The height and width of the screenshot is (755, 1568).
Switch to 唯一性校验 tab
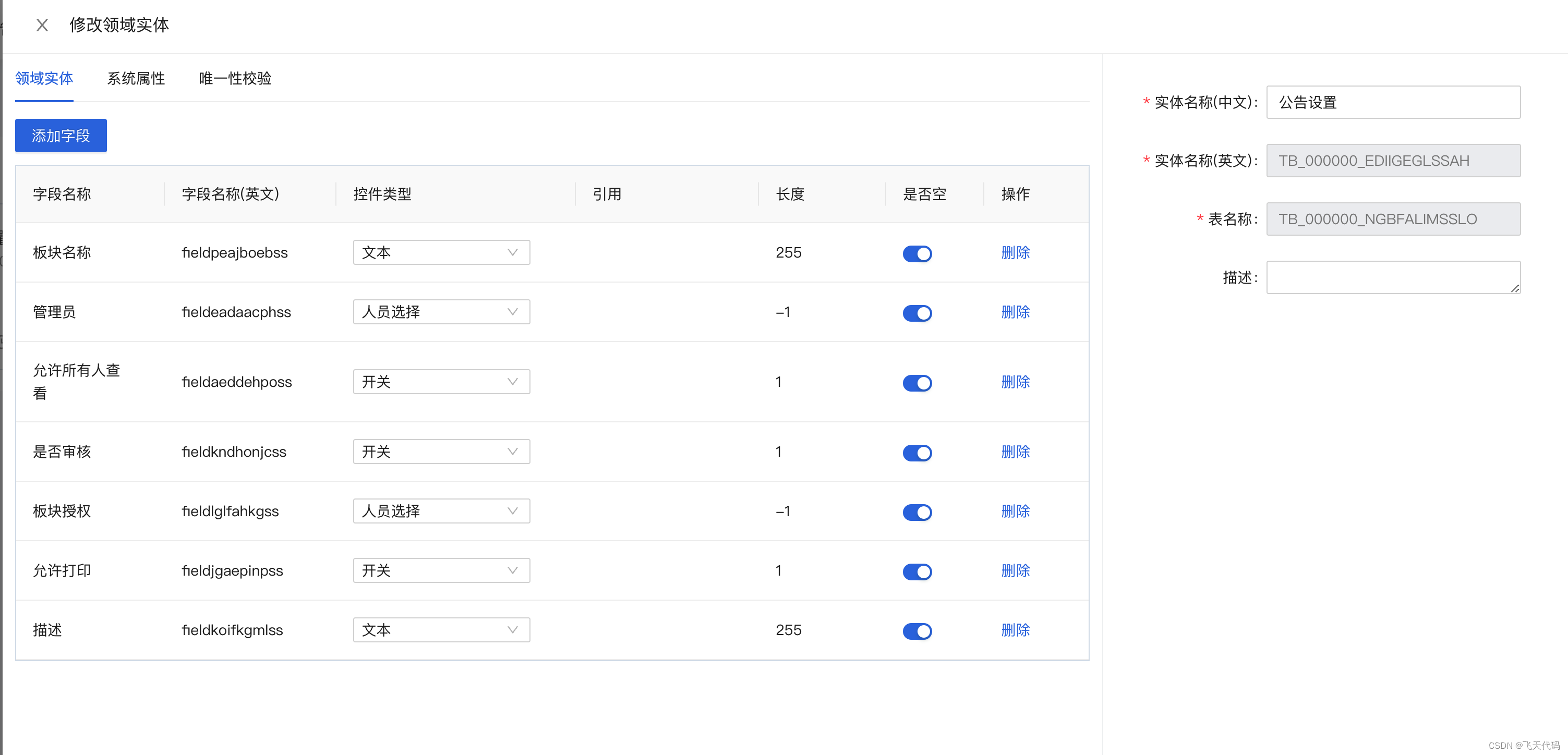(x=235, y=79)
